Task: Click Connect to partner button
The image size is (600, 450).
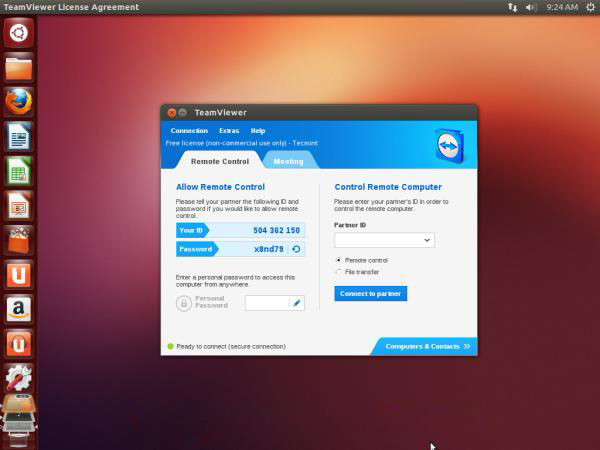Action: pyautogui.click(x=370, y=293)
